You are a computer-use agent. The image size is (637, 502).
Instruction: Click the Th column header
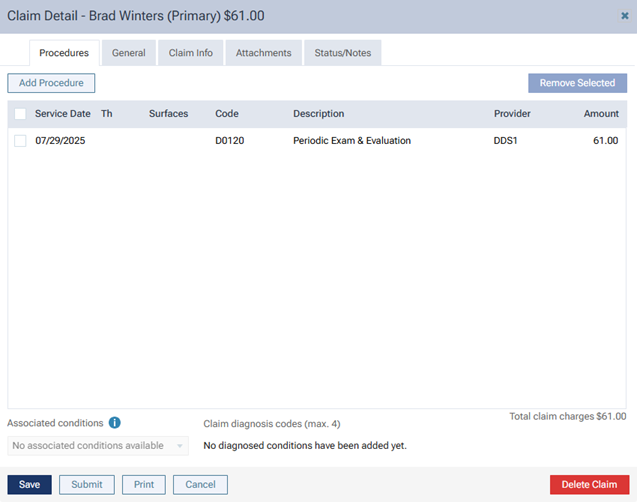pyautogui.click(x=106, y=114)
